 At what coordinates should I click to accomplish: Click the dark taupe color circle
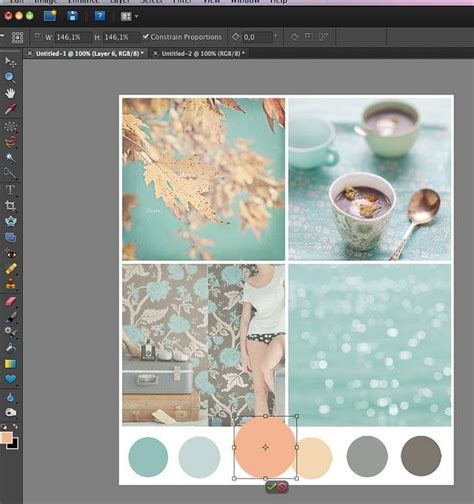pyautogui.click(x=421, y=456)
